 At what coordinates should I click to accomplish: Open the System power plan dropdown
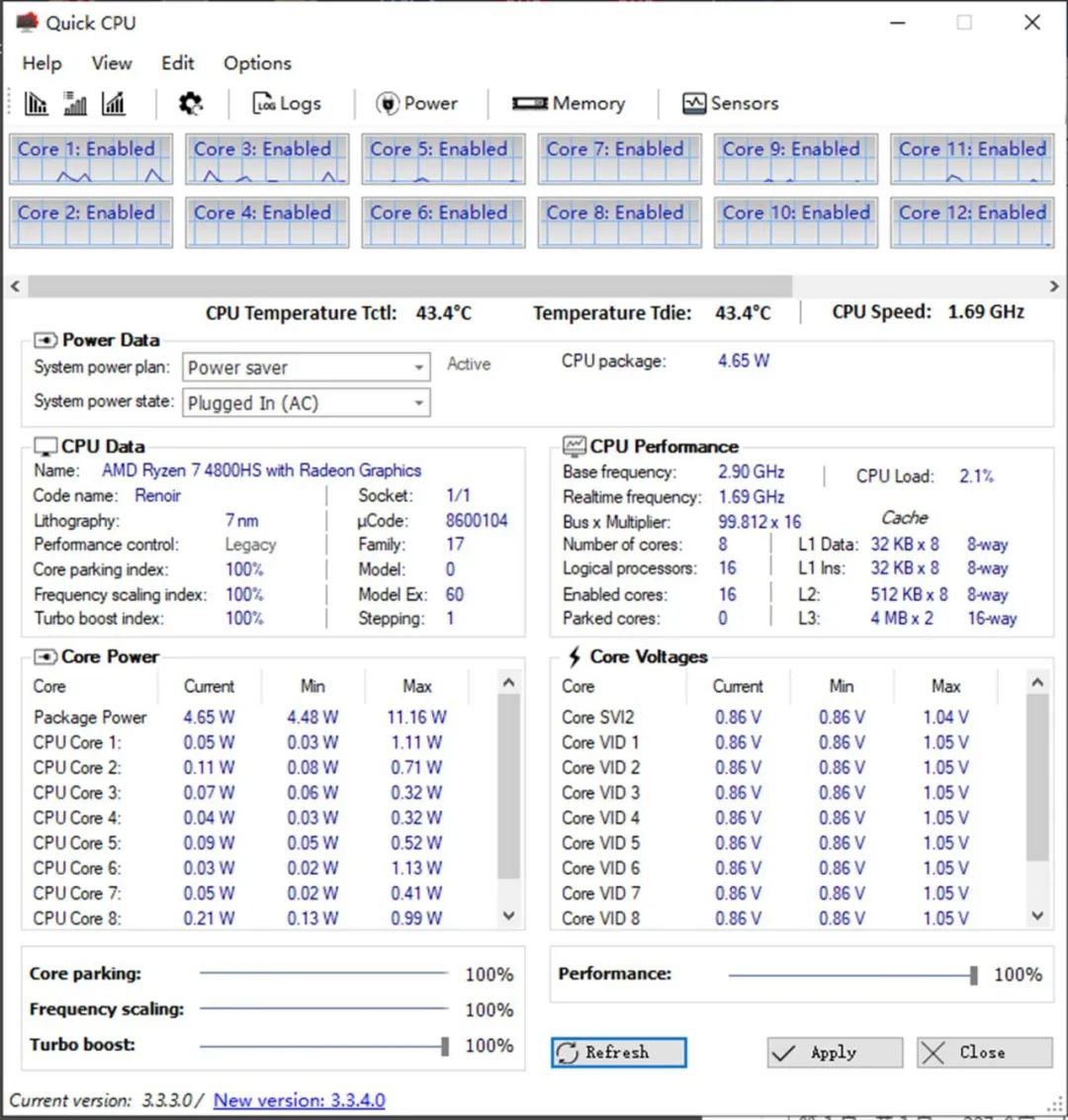pyautogui.click(x=307, y=367)
